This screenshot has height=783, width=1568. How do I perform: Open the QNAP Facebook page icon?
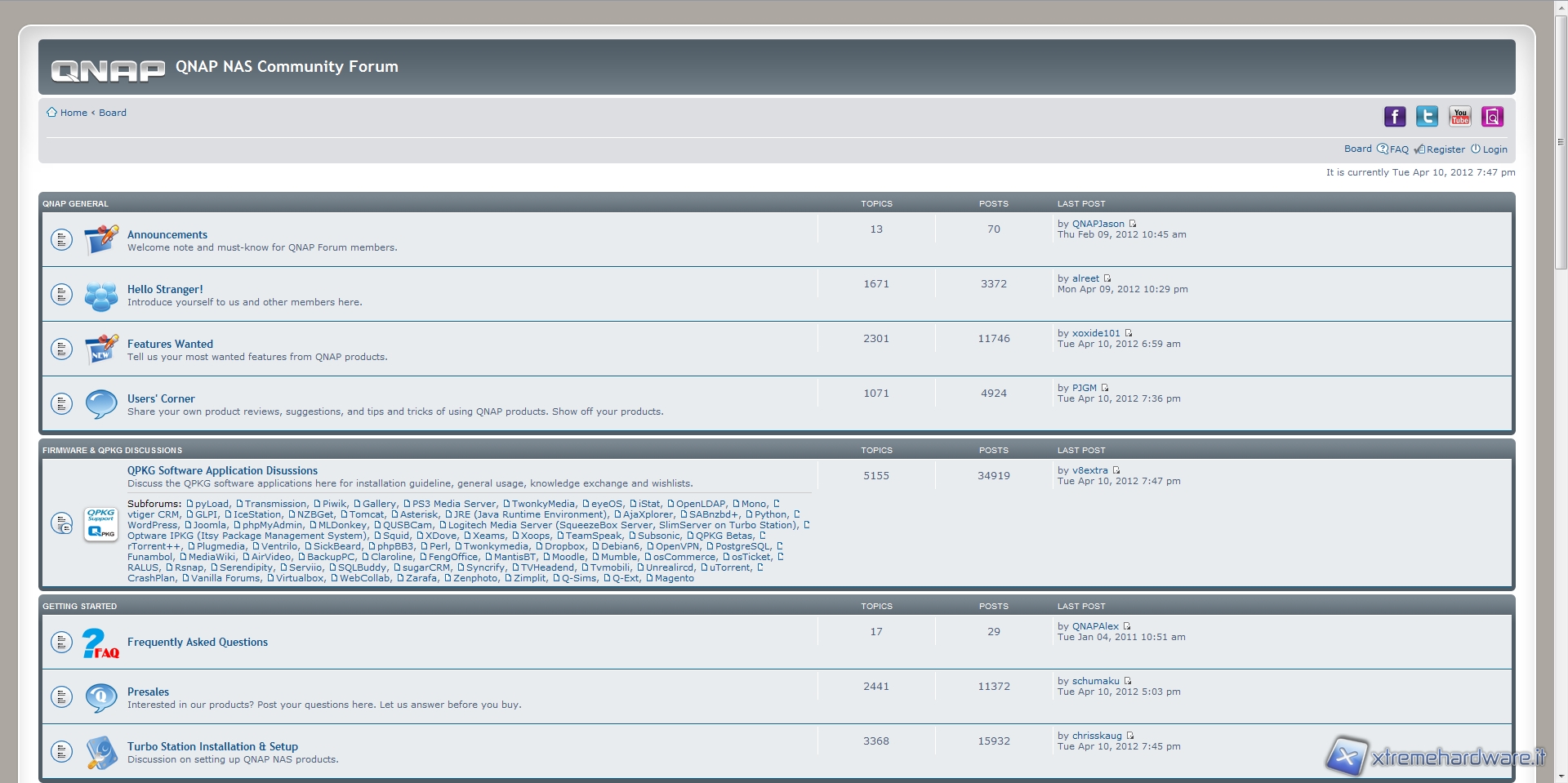[1394, 117]
